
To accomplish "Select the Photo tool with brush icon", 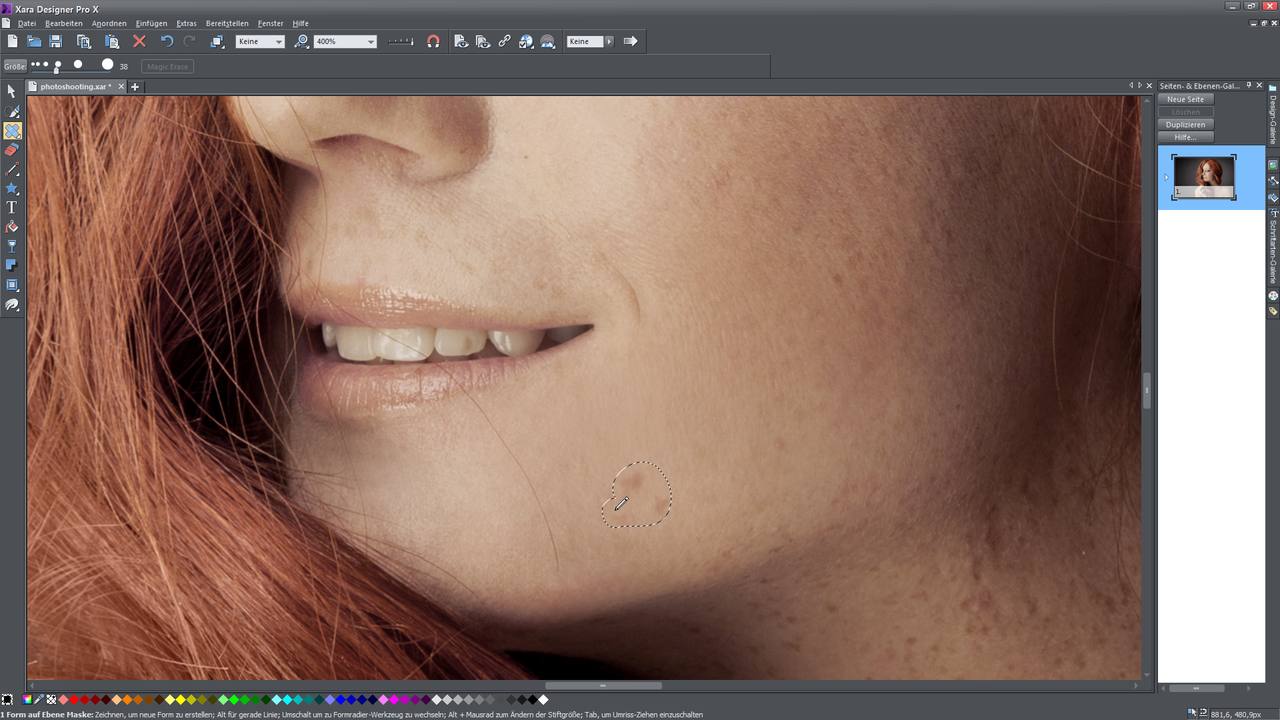I will click(12, 111).
